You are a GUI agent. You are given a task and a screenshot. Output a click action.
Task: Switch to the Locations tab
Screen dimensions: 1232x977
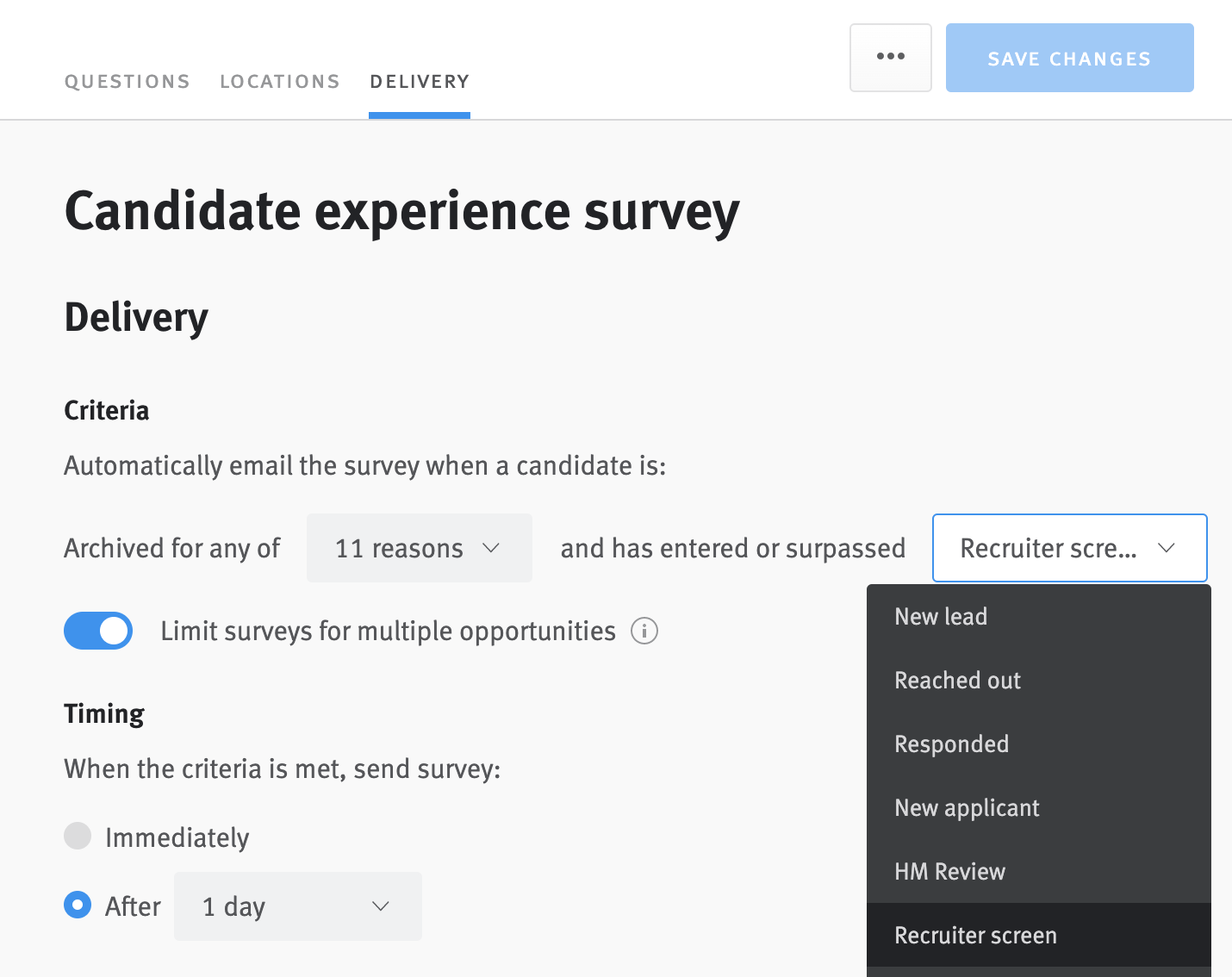pyautogui.click(x=280, y=82)
